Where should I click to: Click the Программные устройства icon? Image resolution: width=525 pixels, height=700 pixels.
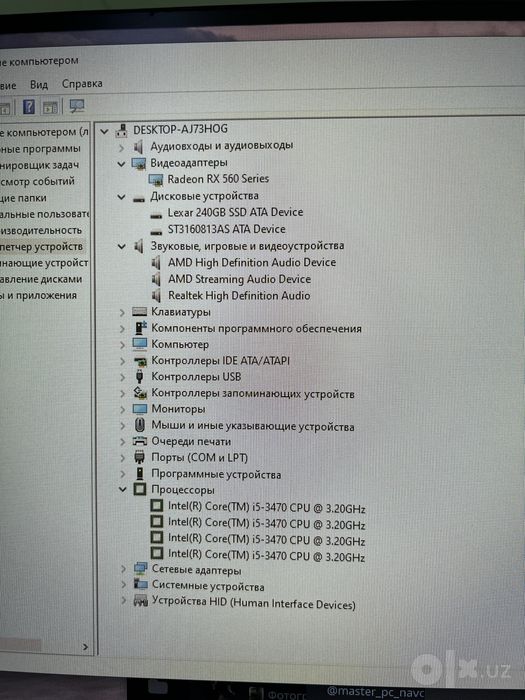point(140,473)
